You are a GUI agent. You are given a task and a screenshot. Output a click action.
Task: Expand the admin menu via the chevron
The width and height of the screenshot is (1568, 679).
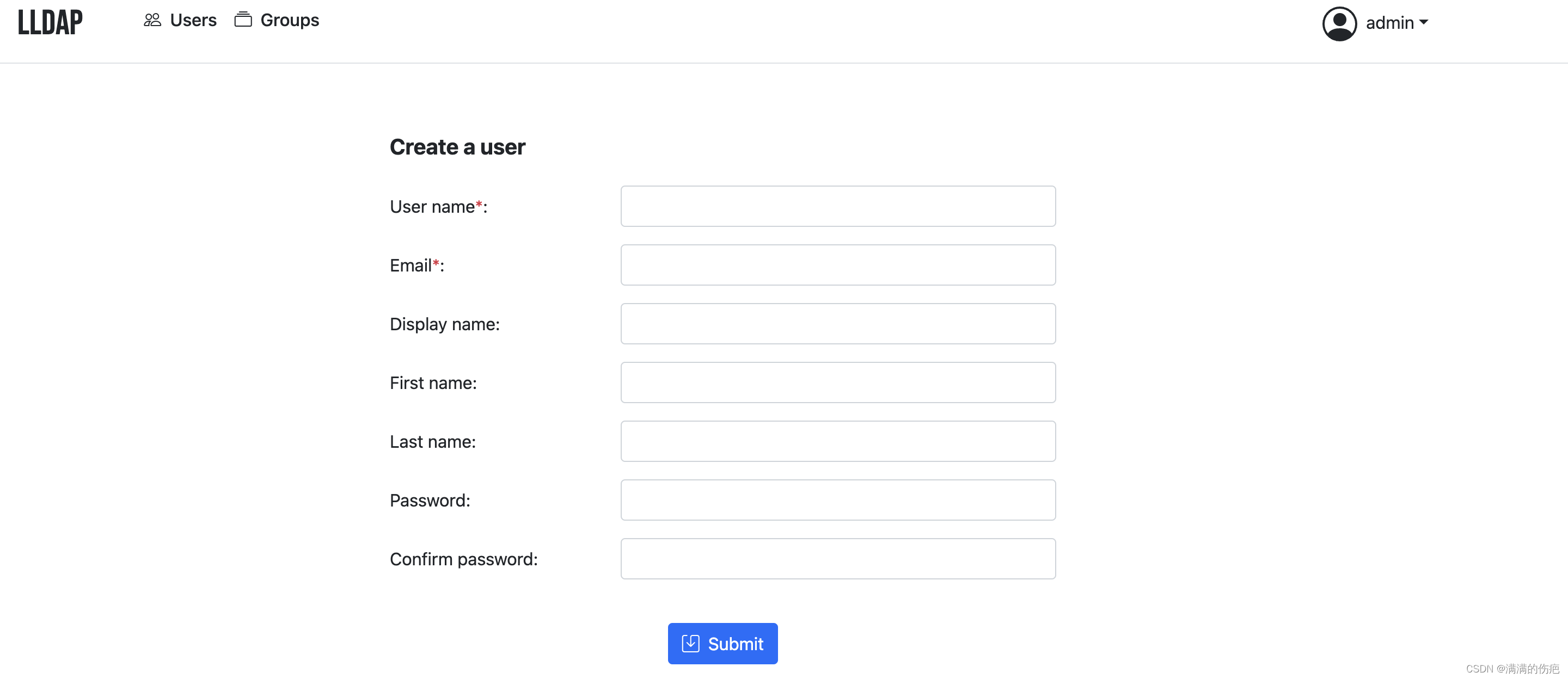[x=1425, y=23]
